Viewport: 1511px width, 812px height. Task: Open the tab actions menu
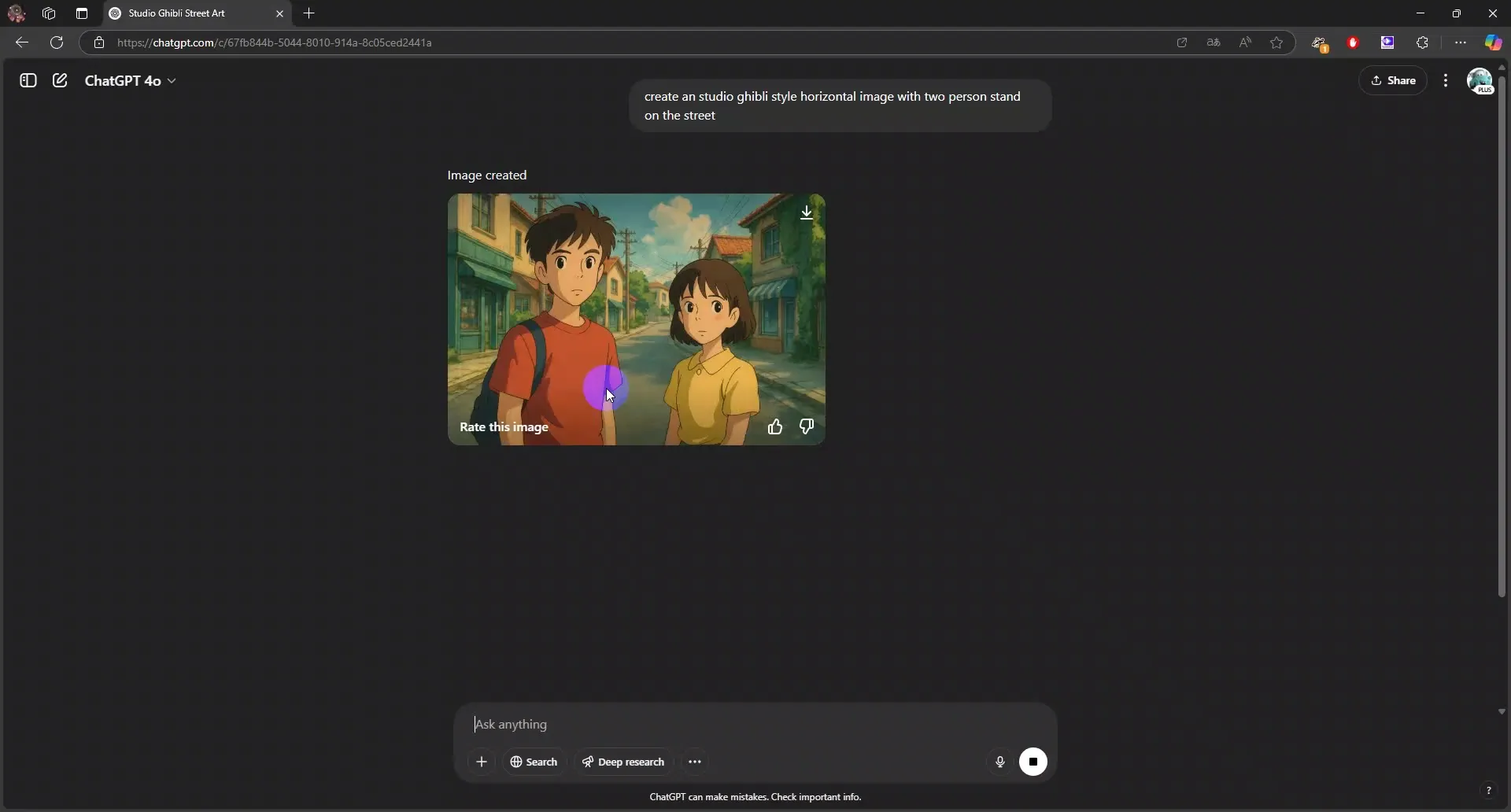pyautogui.click(x=82, y=13)
